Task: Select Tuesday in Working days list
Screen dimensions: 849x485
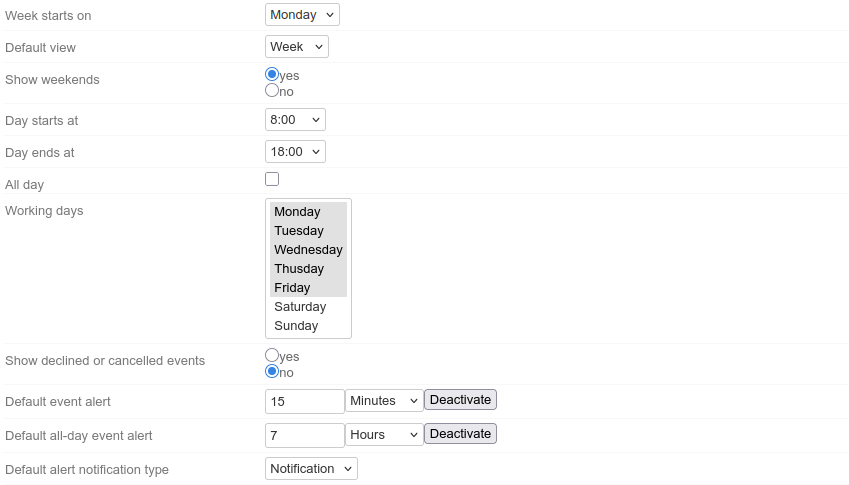Action: [299, 231]
